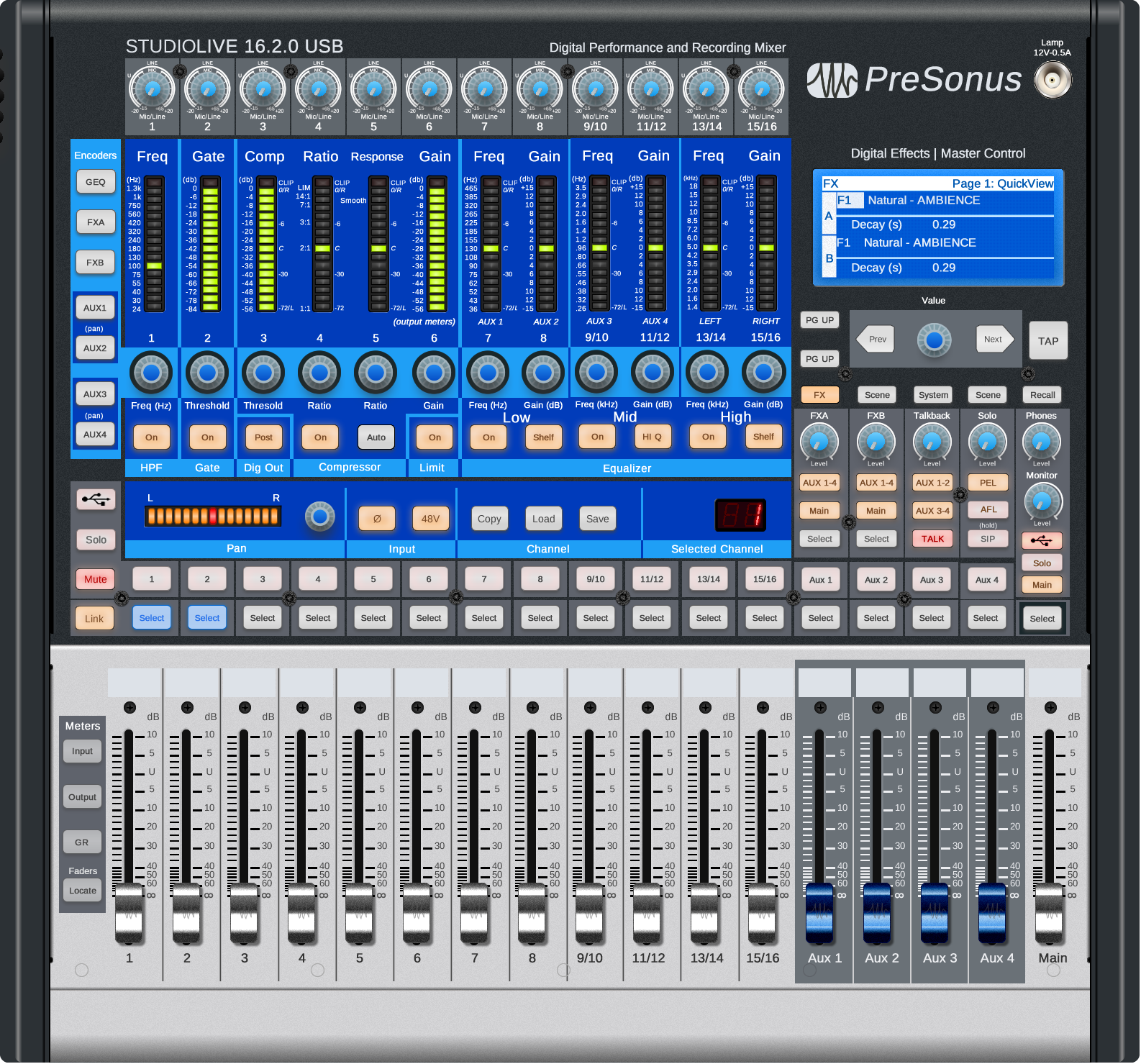The image size is (1141, 1064).
Task: Toggle the Mid band HI Q button
Action: 652,436
